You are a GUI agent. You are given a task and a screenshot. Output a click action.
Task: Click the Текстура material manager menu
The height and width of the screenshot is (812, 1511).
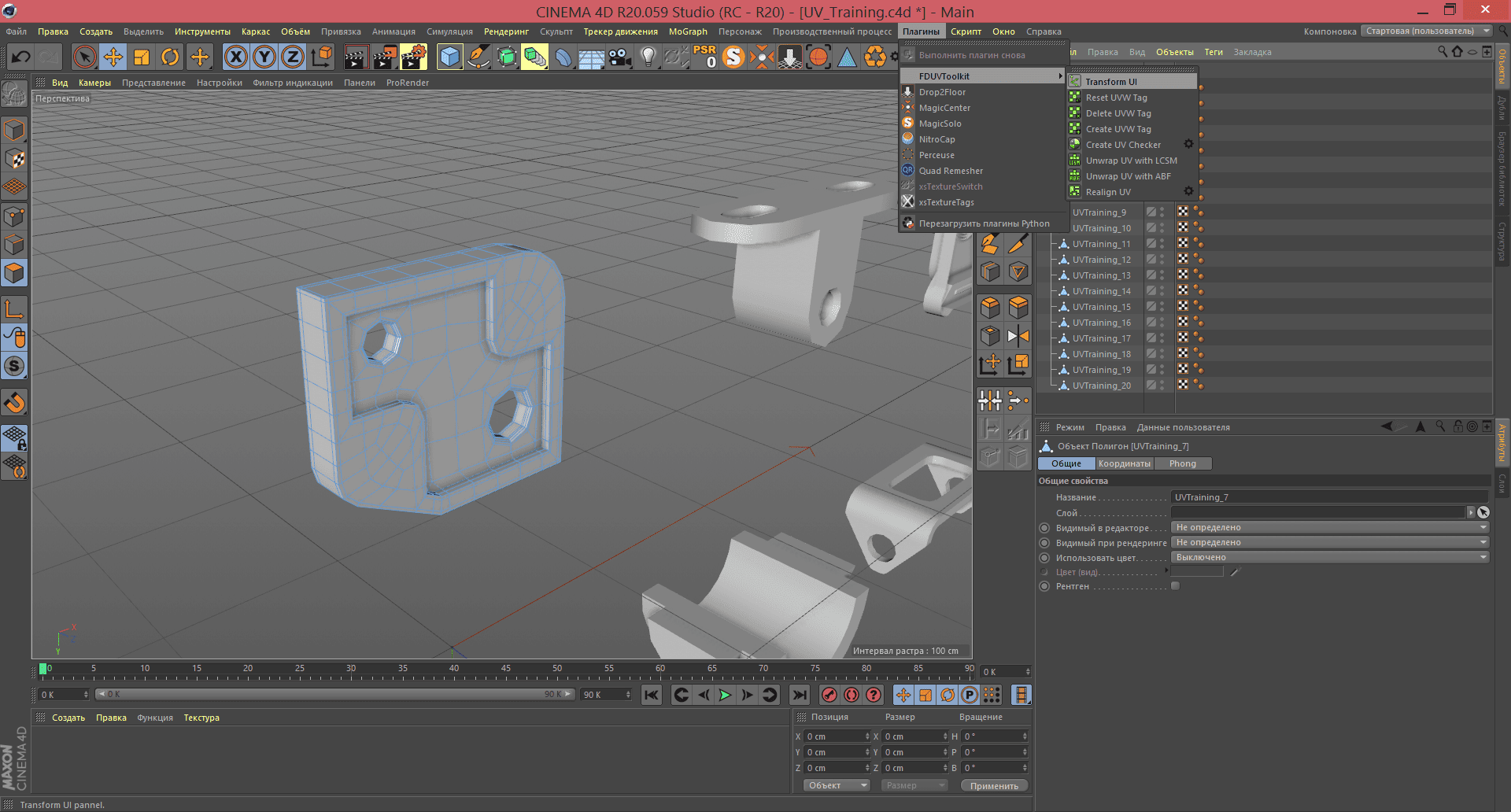[x=201, y=718]
